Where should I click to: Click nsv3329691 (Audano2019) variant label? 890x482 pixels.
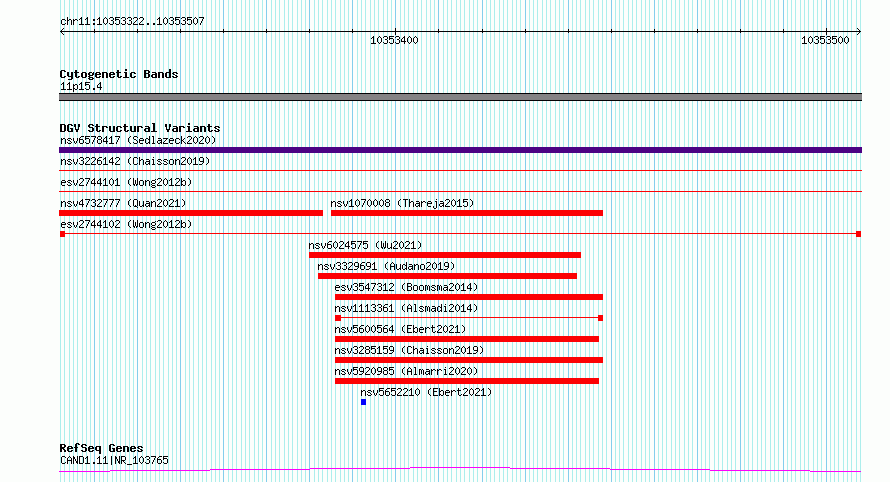386,266
